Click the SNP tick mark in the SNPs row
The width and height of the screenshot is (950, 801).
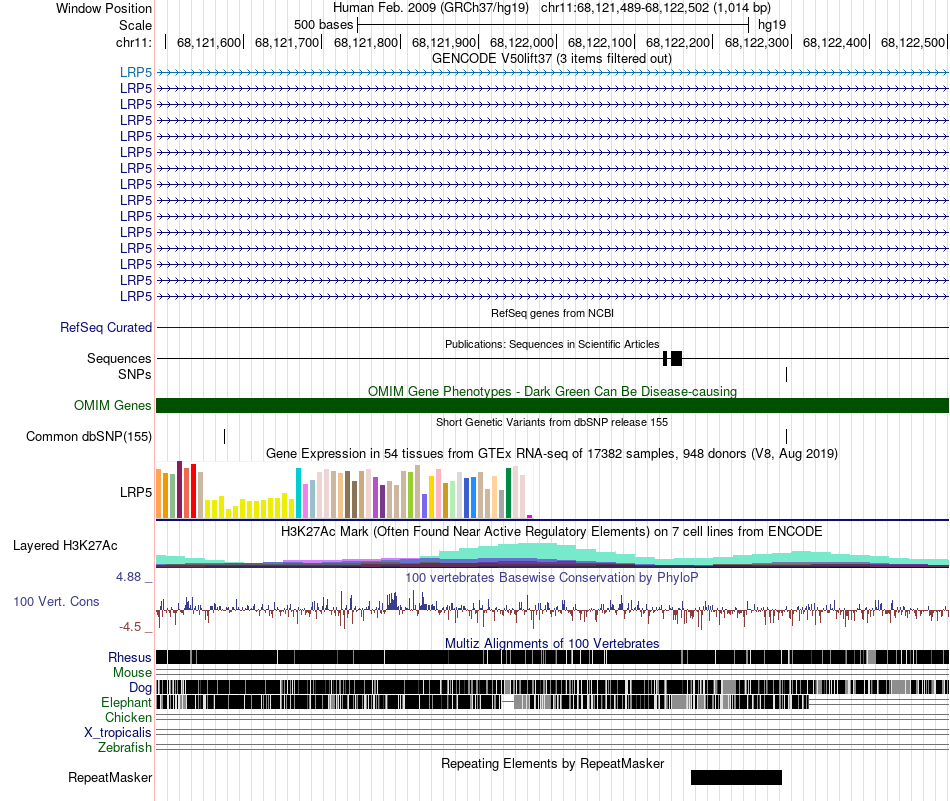click(x=786, y=374)
